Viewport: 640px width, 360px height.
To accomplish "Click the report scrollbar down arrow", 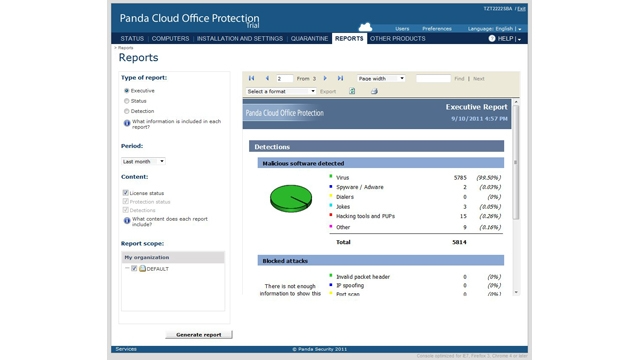I will pyautogui.click(x=516, y=292).
